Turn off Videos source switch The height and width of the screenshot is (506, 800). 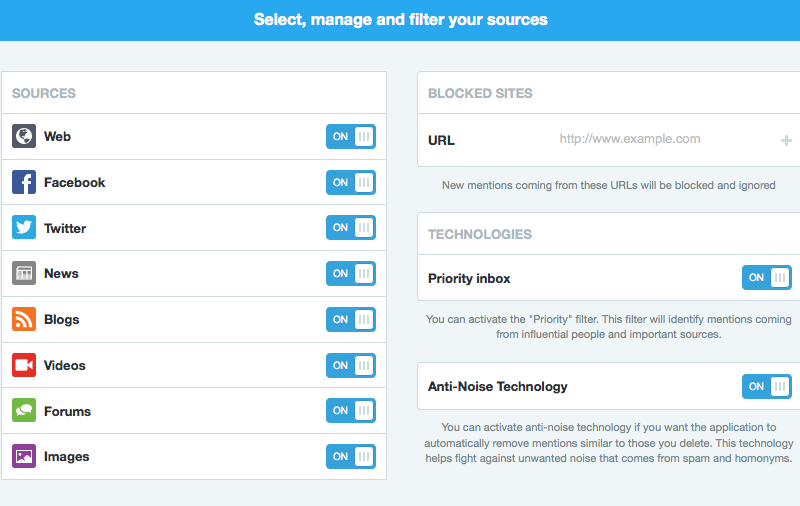[x=351, y=365]
